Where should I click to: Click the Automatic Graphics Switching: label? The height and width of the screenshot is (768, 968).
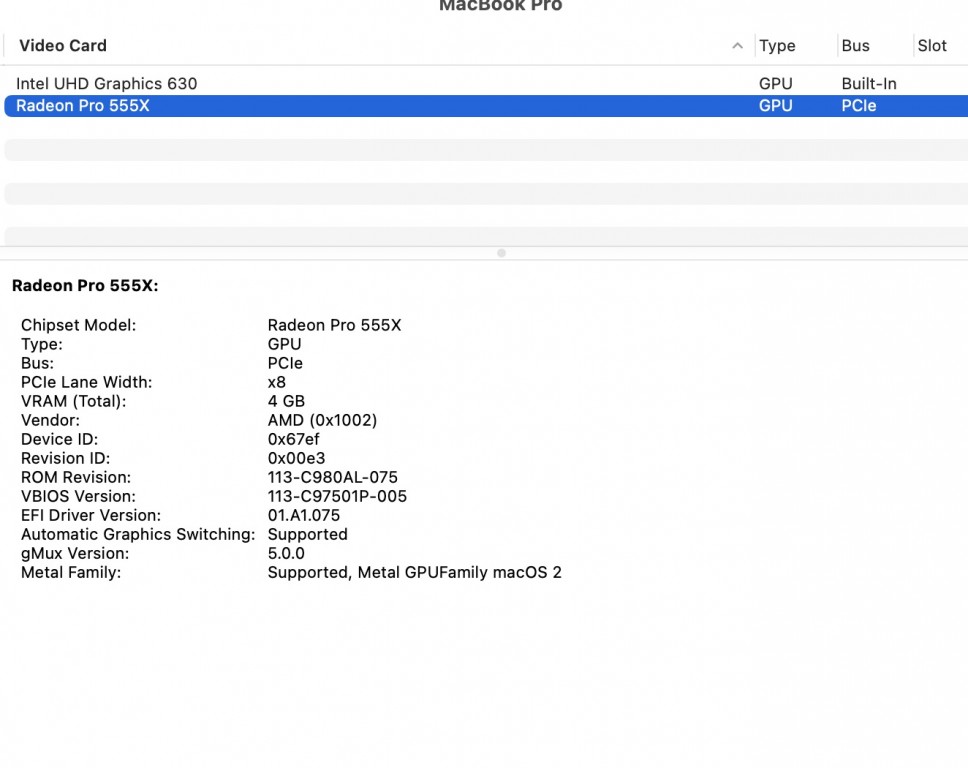pyautogui.click(x=138, y=535)
